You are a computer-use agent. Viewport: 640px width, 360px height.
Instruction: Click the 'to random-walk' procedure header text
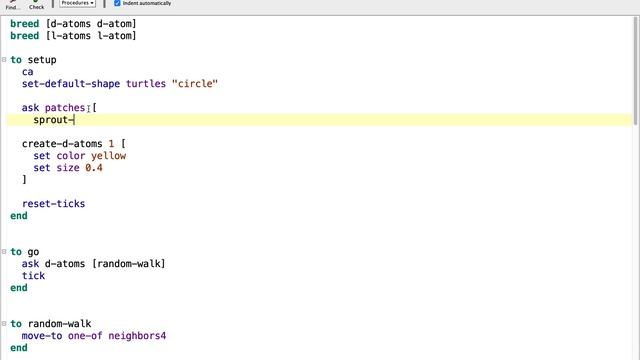pos(51,324)
